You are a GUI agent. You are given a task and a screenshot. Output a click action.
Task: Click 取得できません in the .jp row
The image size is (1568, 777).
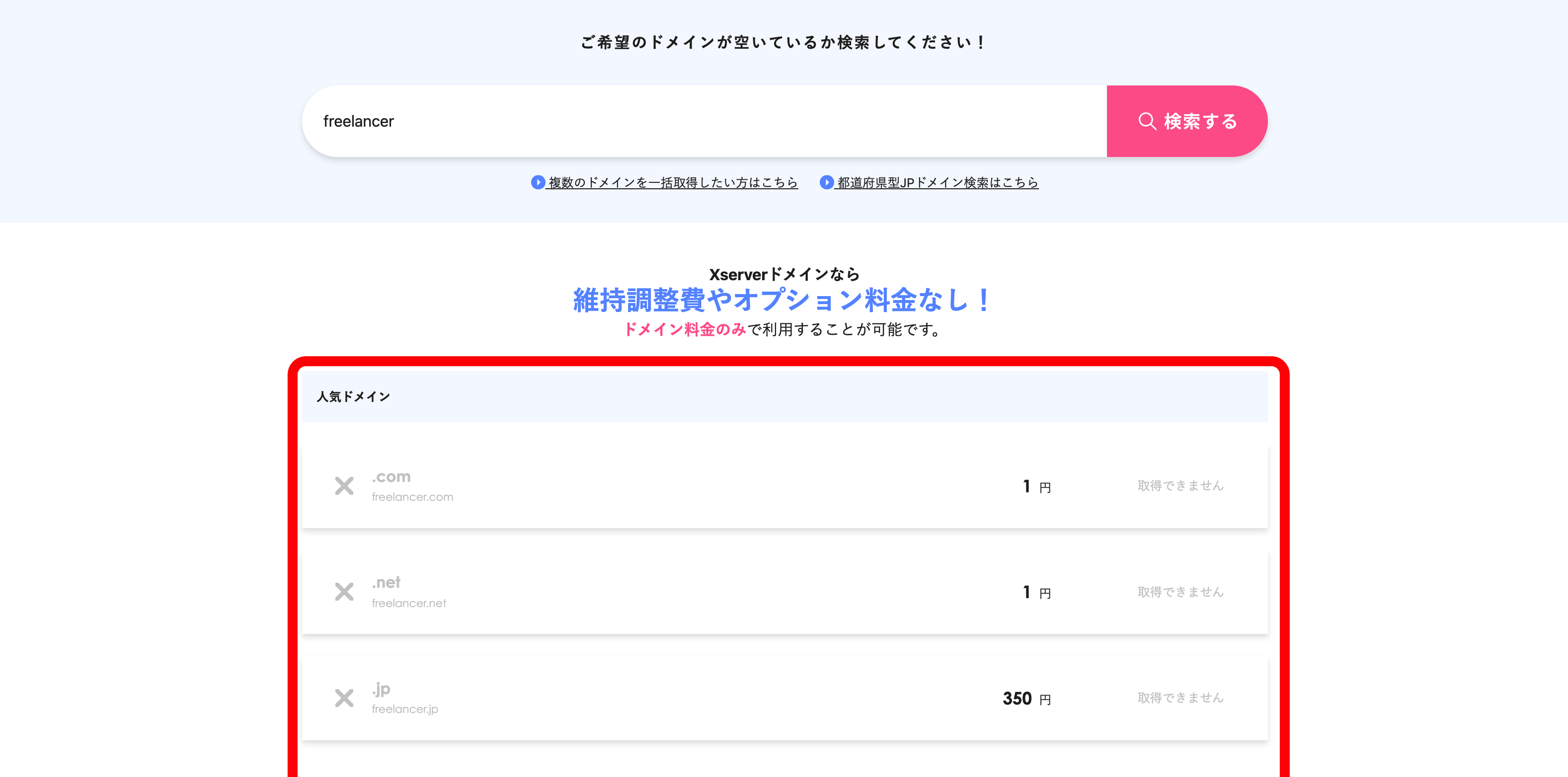click(x=1180, y=698)
